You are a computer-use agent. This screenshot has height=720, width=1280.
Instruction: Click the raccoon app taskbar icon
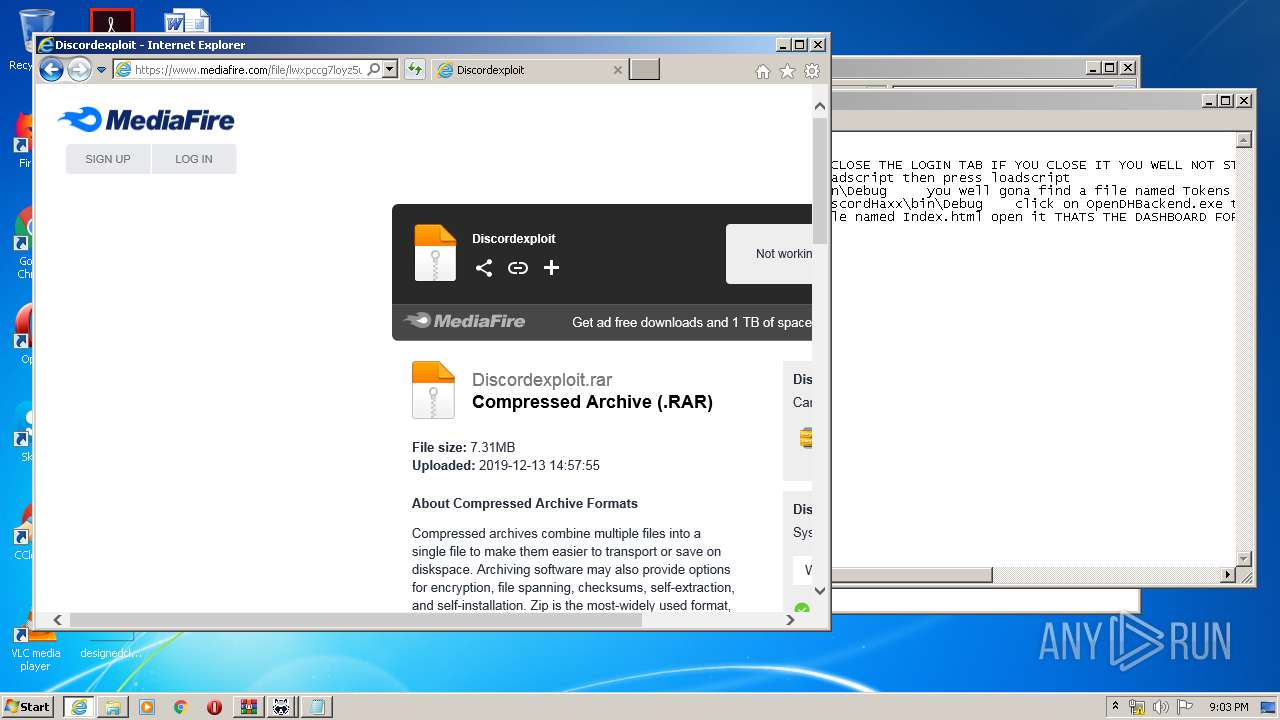[283, 706]
